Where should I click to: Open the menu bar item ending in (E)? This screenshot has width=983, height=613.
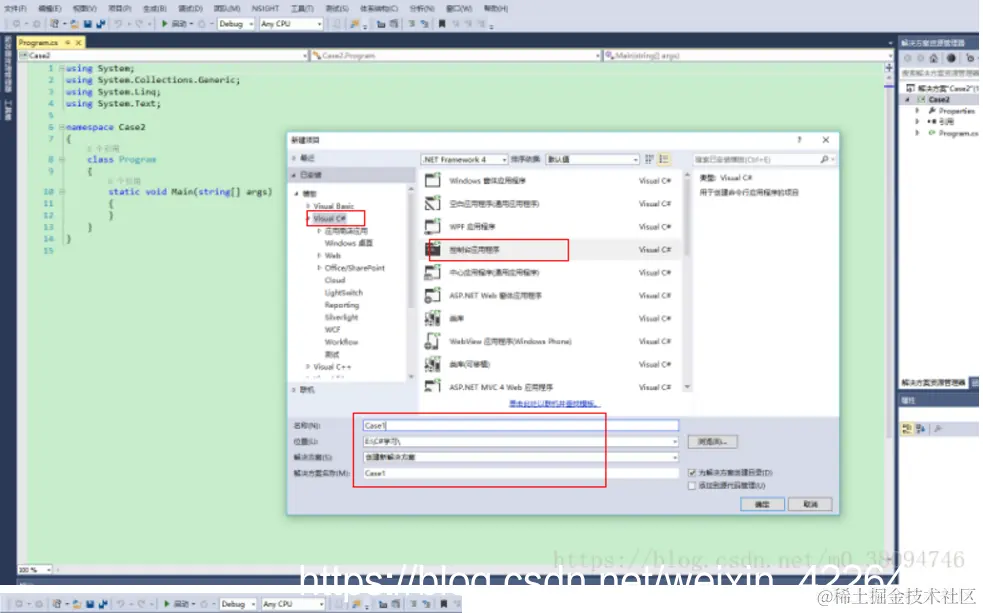tap(50, 8)
